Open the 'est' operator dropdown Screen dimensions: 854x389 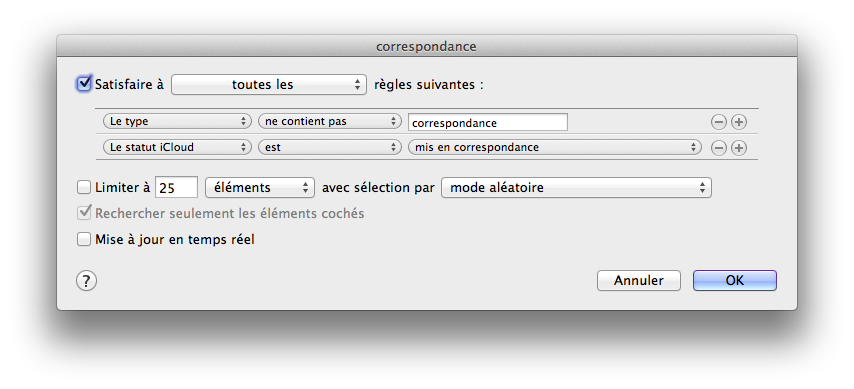[330, 147]
